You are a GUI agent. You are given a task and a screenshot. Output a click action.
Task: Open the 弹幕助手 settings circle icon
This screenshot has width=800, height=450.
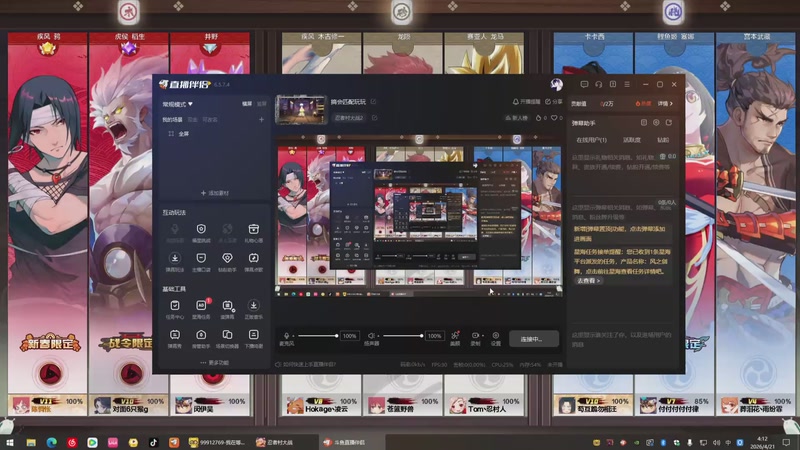[x=656, y=123]
